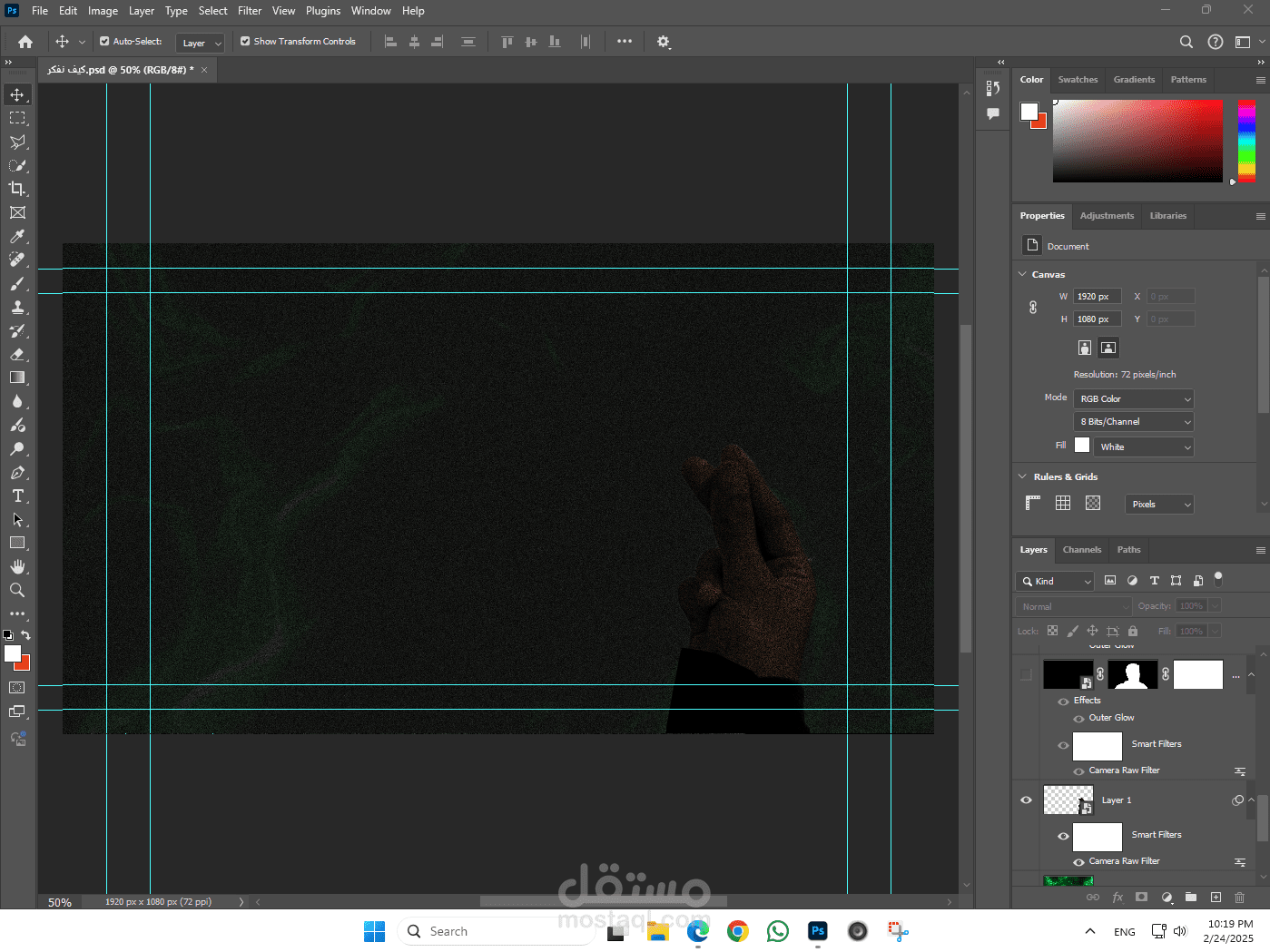Click the canvas Fill white swatch
This screenshot has width=1270, height=952.
pos(1082,445)
